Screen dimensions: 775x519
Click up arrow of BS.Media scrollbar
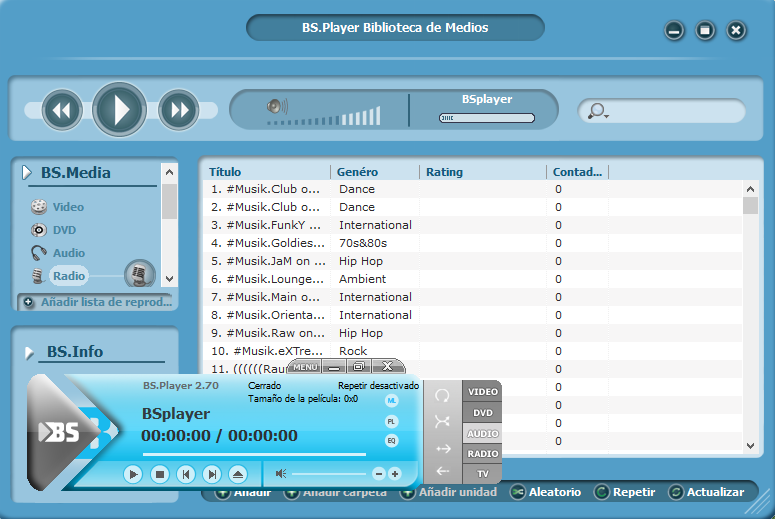point(170,172)
